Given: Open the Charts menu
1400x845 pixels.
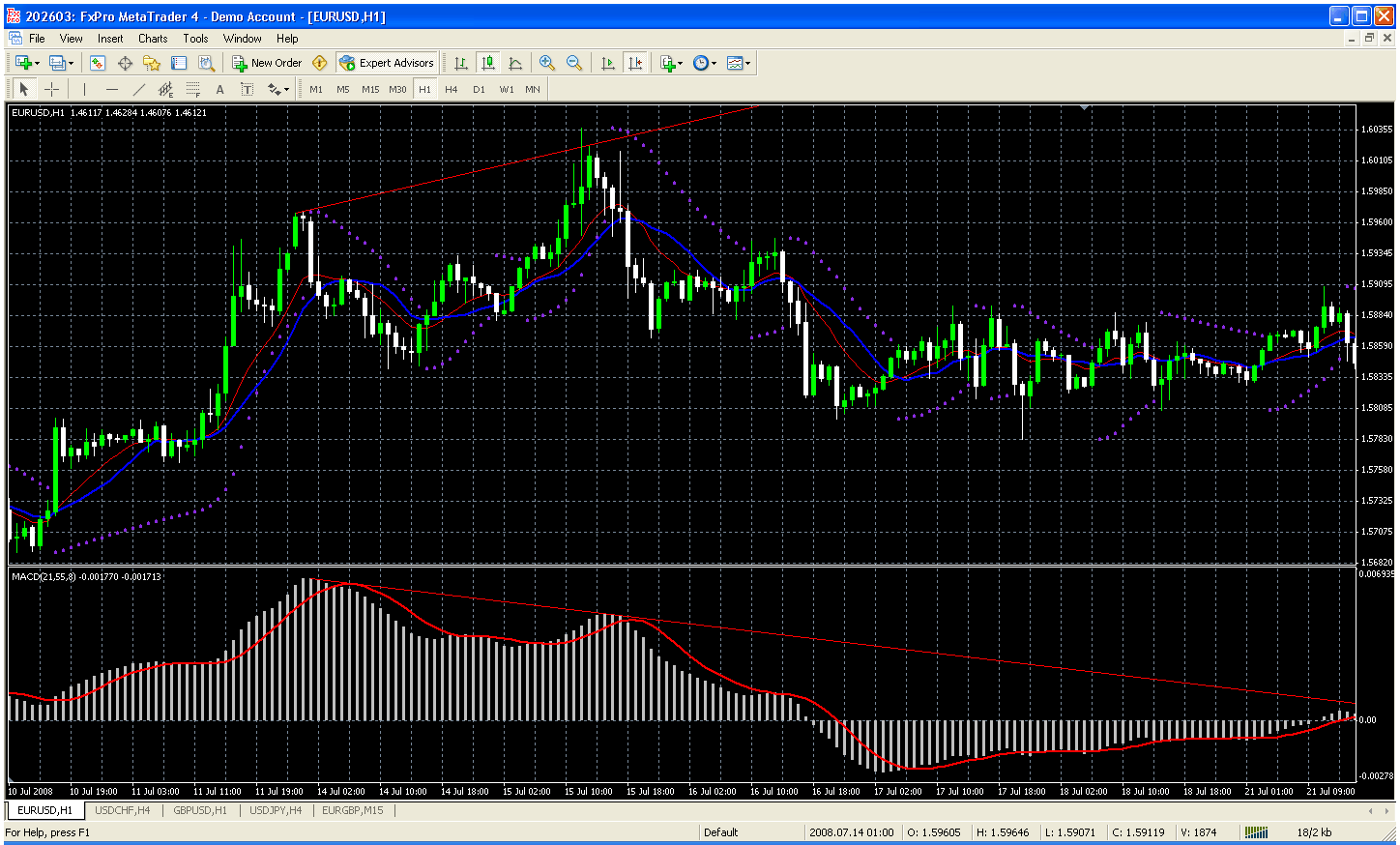Looking at the screenshot, I should click(x=153, y=39).
